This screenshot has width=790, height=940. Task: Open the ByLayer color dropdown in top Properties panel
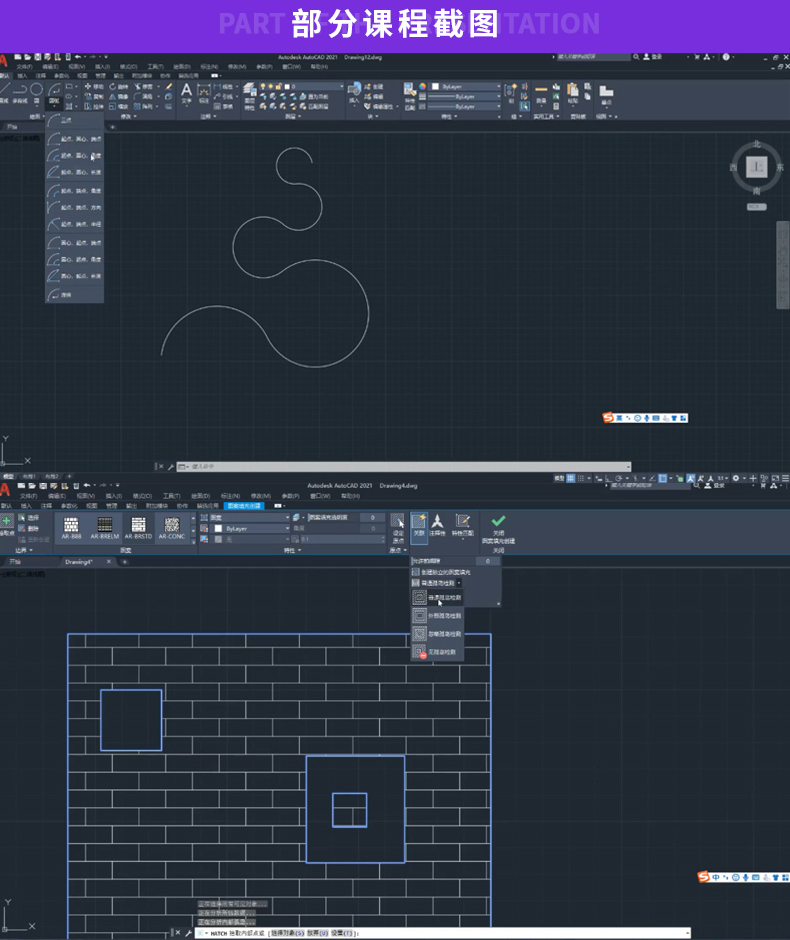(466, 86)
